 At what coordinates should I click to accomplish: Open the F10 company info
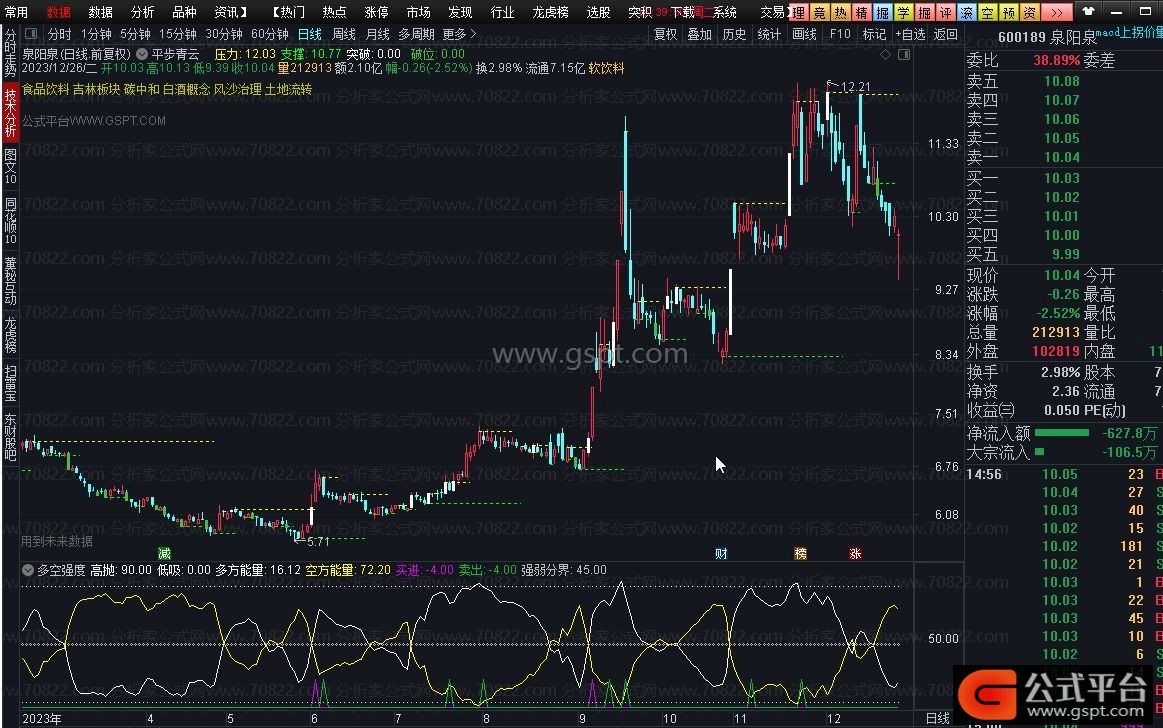[840, 34]
